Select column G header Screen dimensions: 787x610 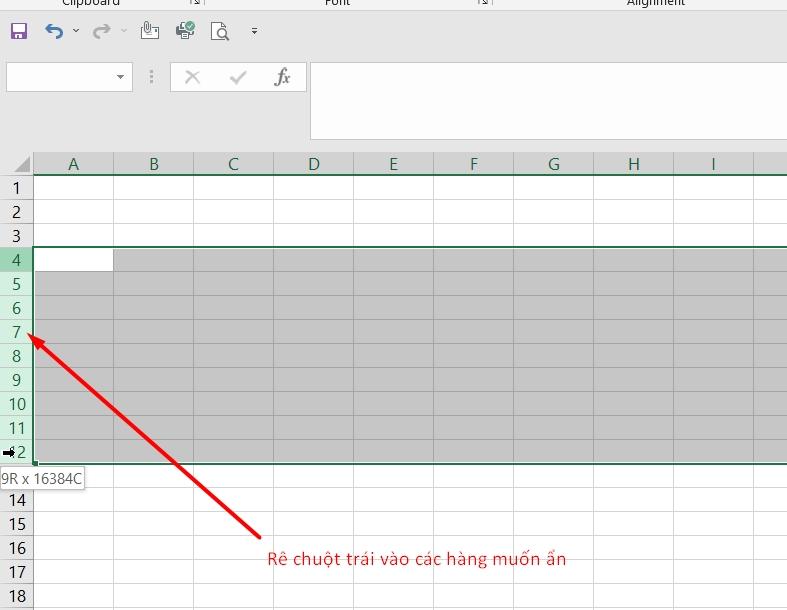pyautogui.click(x=554, y=164)
